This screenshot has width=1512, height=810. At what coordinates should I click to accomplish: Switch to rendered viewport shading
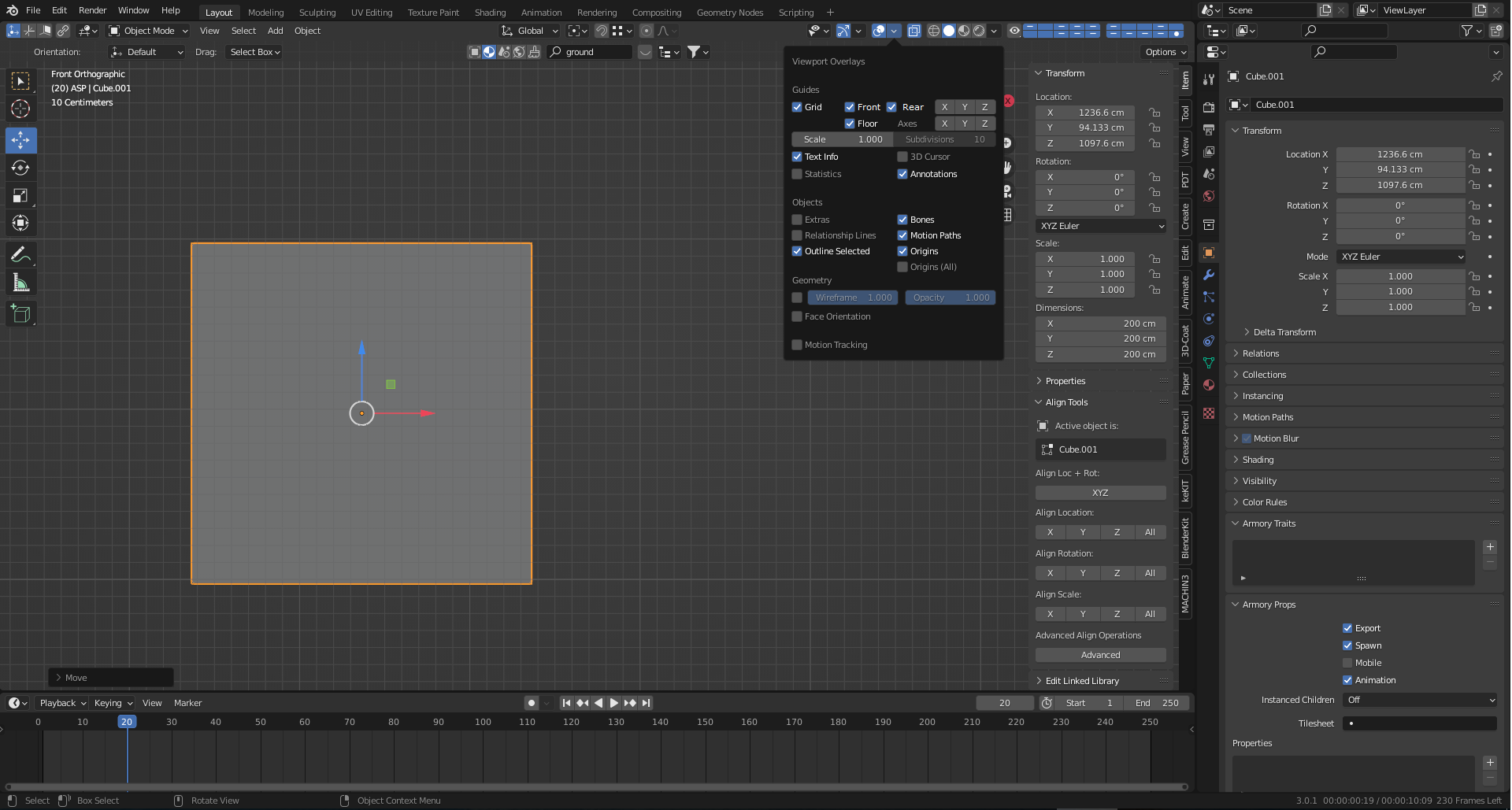(979, 31)
